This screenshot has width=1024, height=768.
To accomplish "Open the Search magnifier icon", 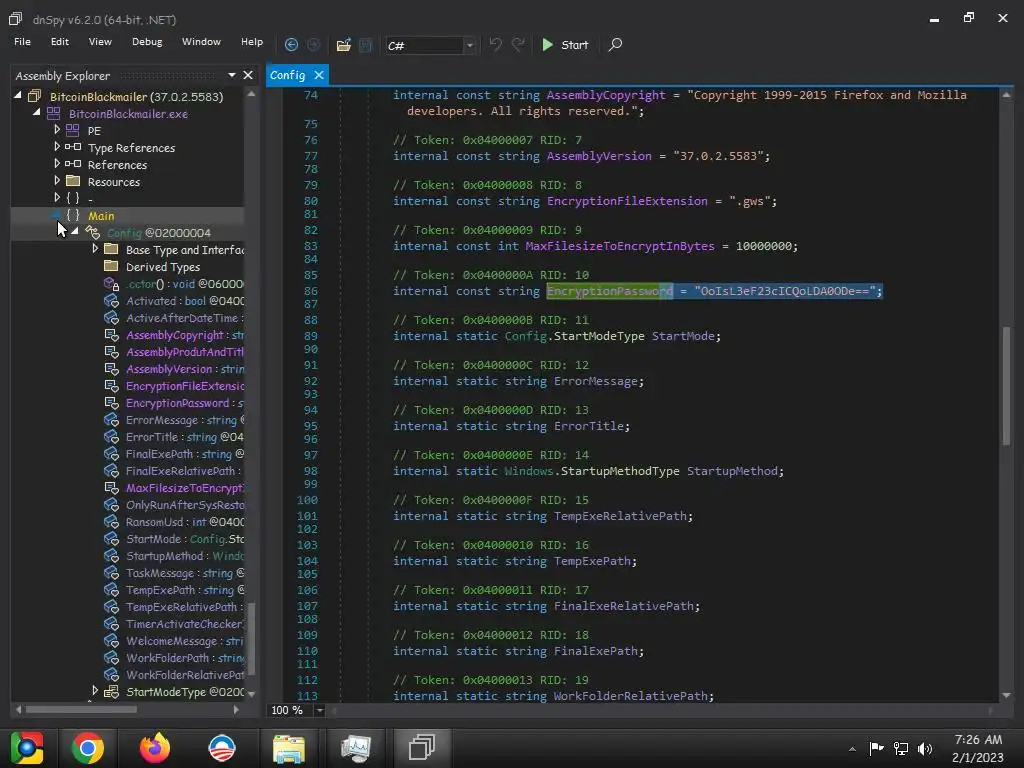I will pyautogui.click(x=615, y=44).
